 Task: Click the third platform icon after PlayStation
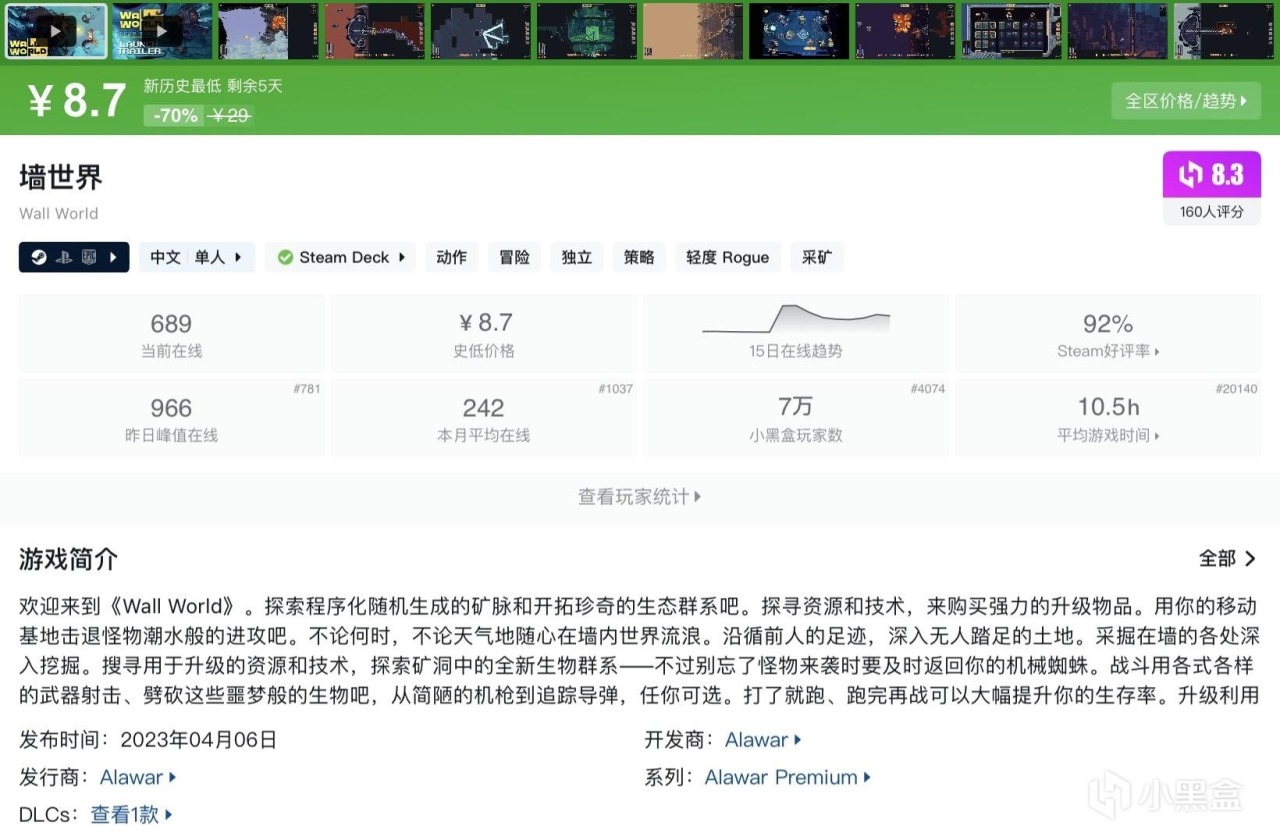(88, 257)
